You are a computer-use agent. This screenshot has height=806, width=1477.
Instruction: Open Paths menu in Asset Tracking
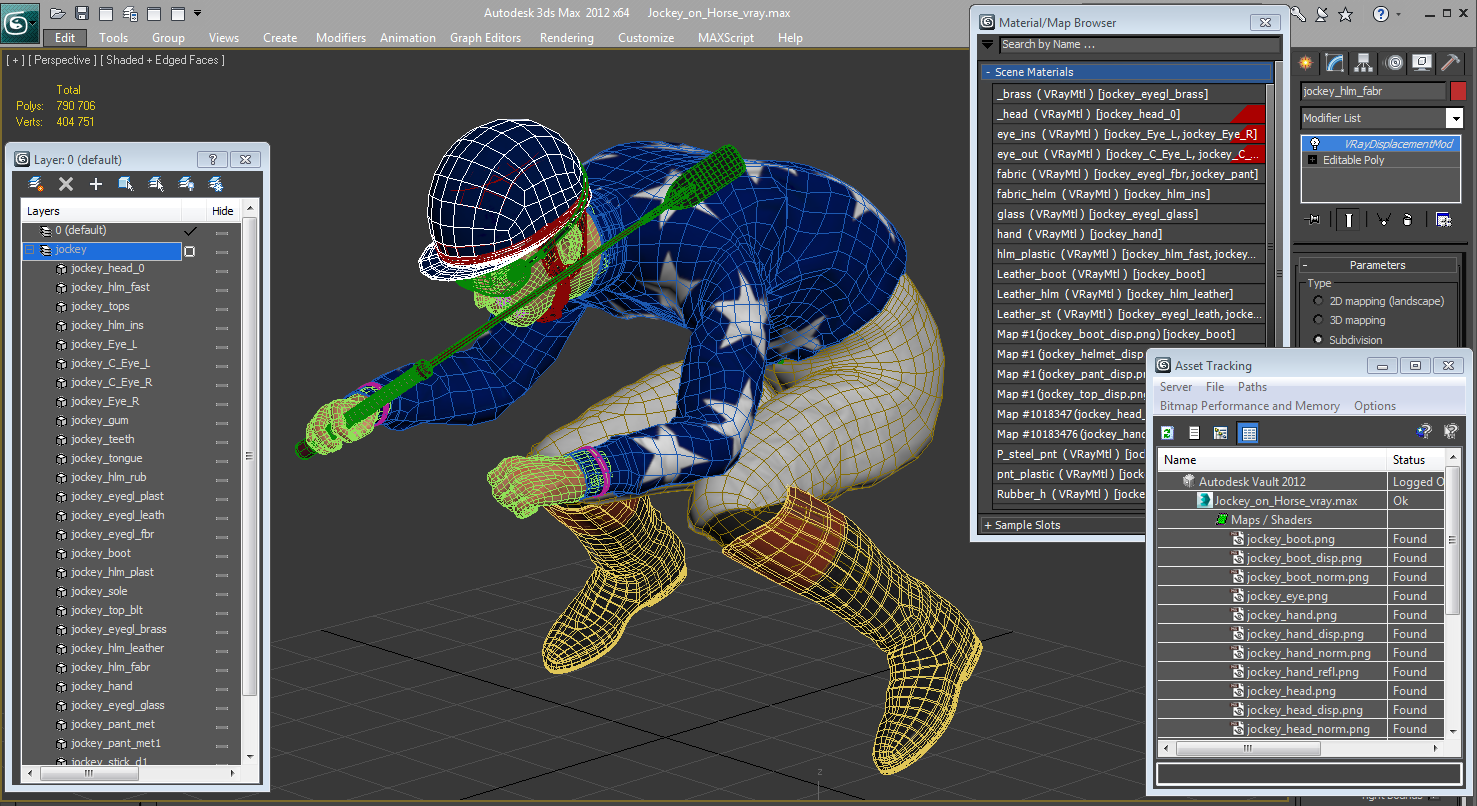pyautogui.click(x=1252, y=387)
